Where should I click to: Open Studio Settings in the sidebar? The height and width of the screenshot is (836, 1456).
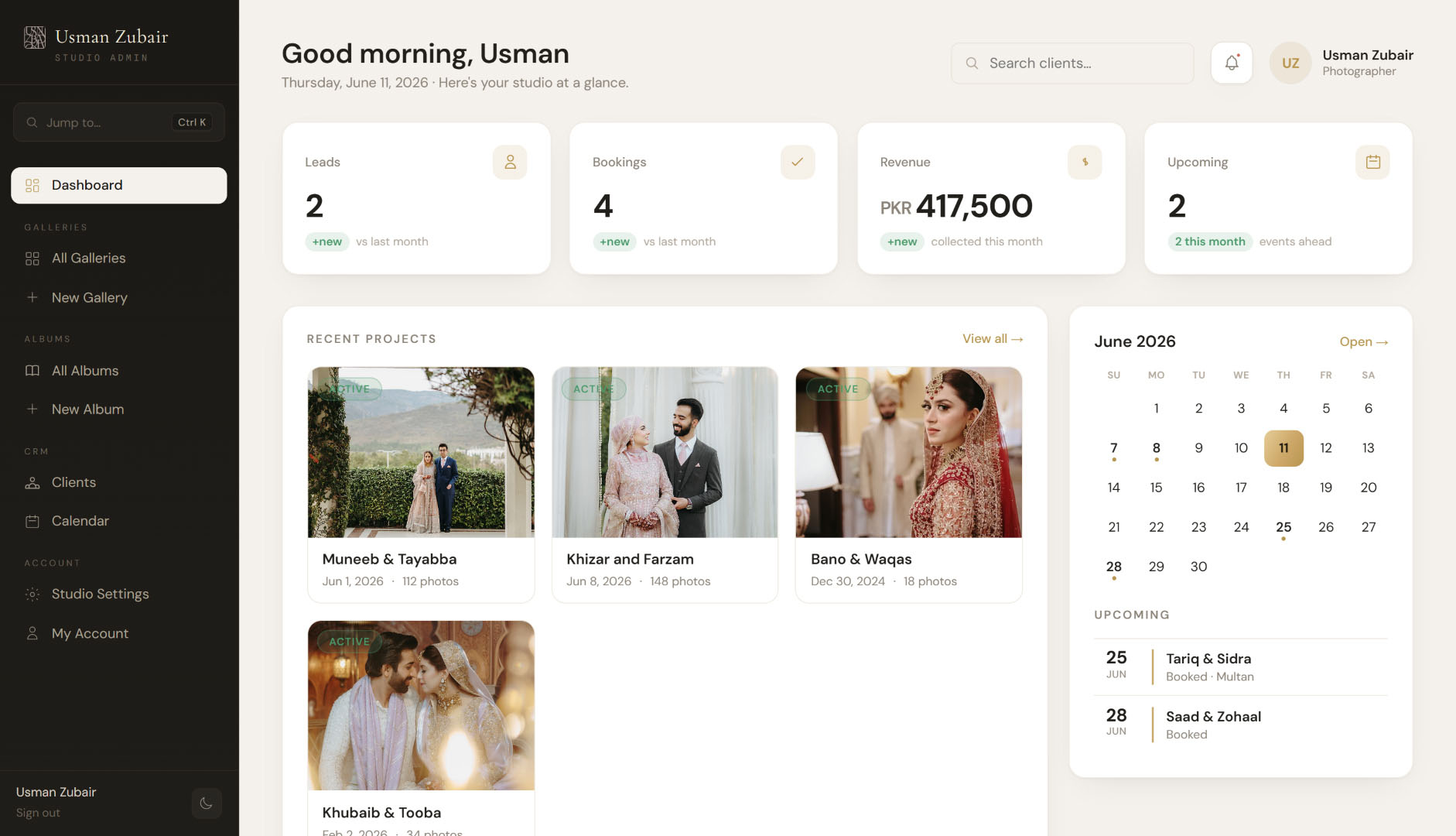[x=119, y=594]
